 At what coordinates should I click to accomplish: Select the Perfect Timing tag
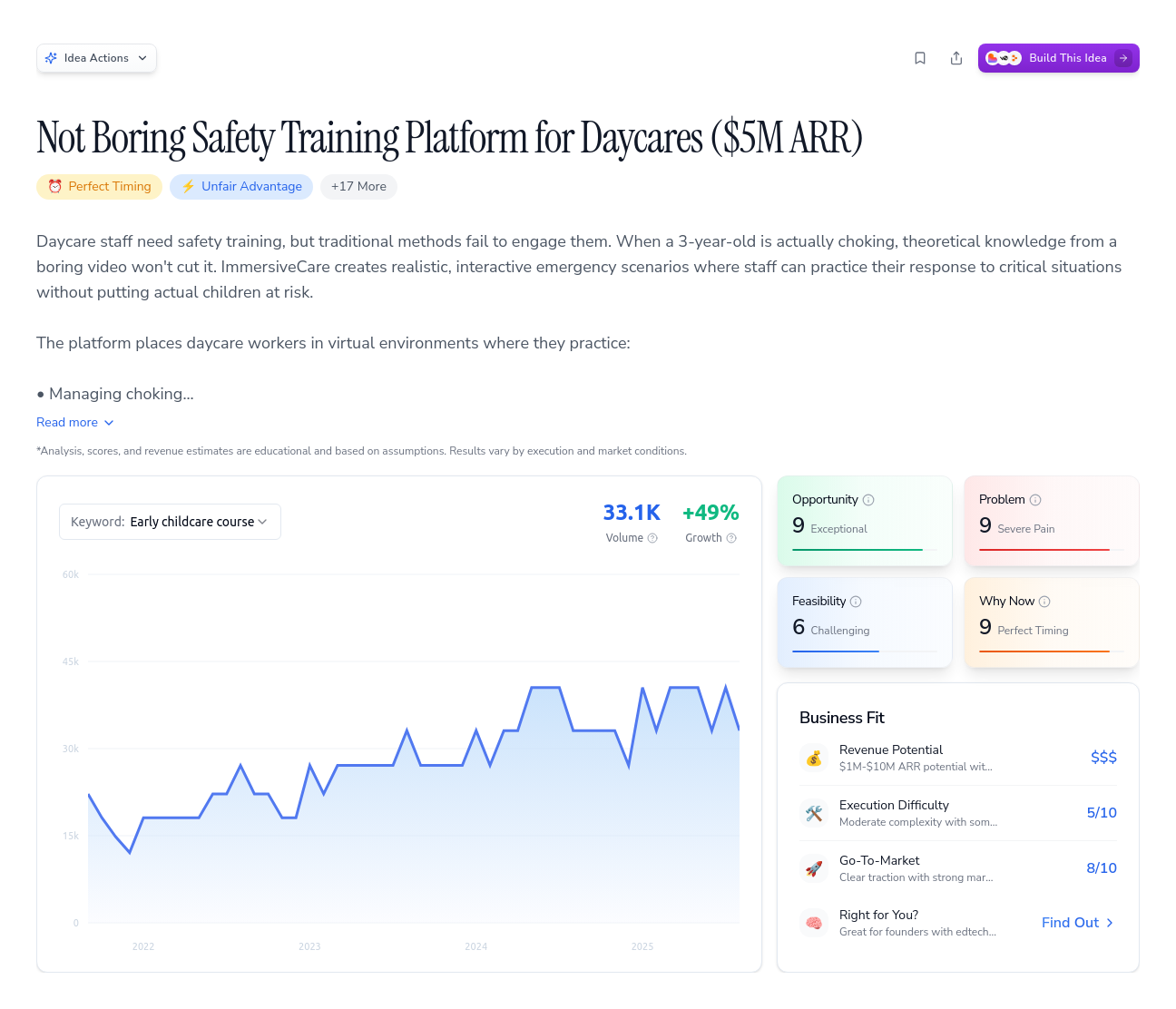[100, 187]
